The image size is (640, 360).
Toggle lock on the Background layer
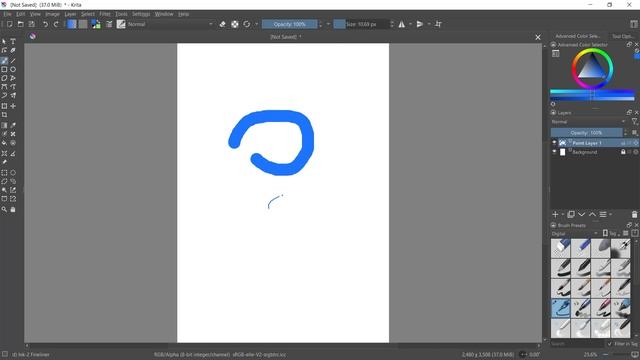(x=623, y=152)
